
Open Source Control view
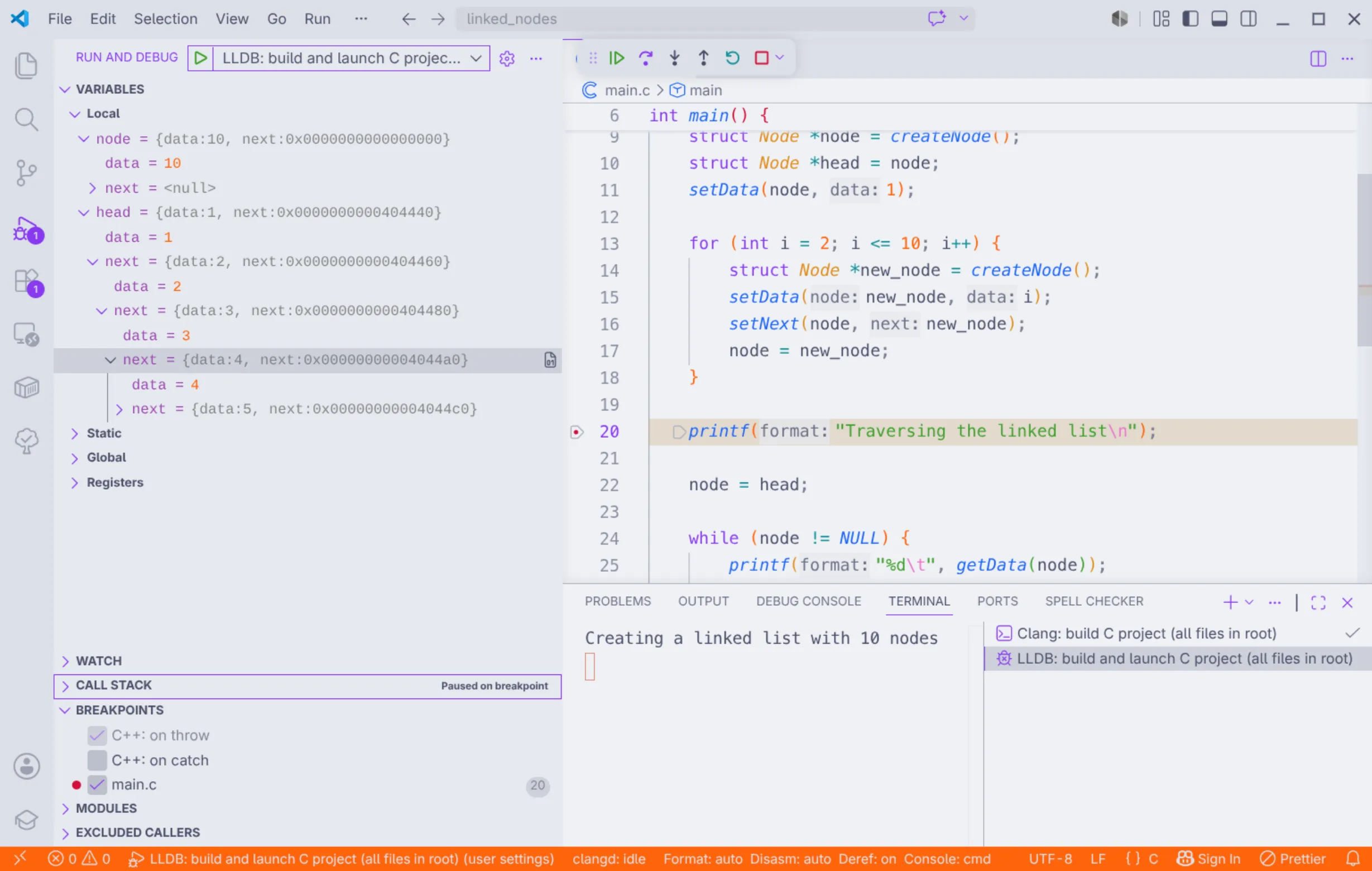pos(26,173)
